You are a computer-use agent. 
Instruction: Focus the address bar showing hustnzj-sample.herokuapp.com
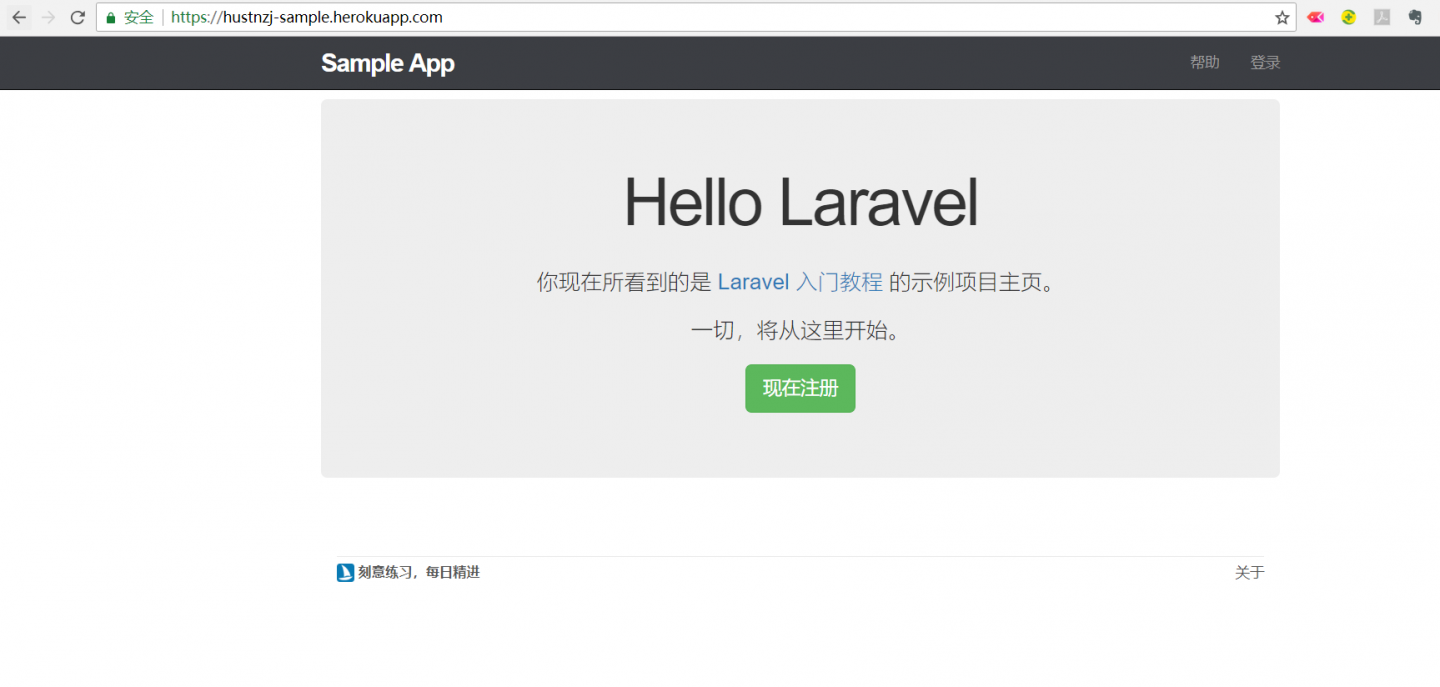pyautogui.click(x=700, y=17)
